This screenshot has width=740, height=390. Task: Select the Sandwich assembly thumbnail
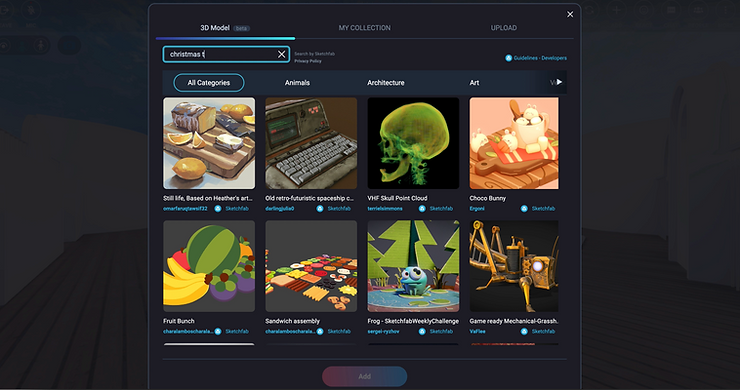[311, 266]
